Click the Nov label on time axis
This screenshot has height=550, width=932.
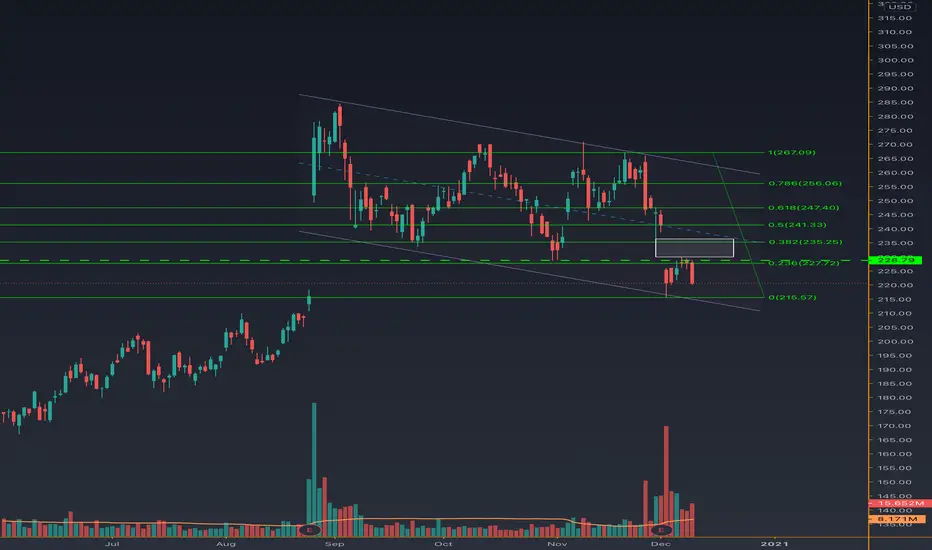click(556, 543)
